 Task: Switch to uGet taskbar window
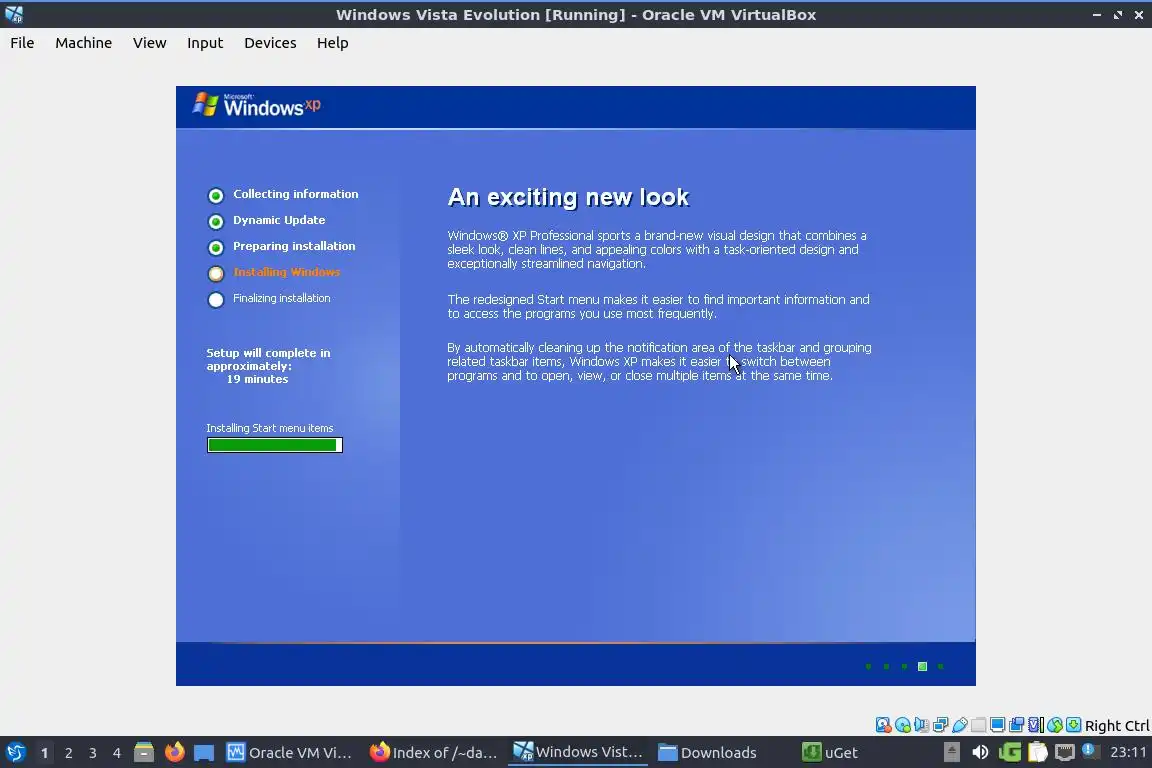864,753
